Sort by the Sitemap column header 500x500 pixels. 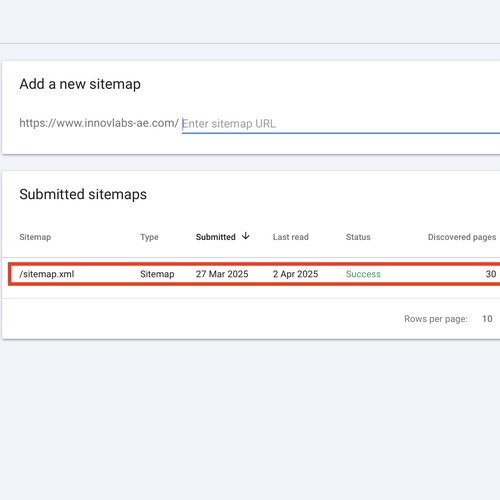coord(35,237)
